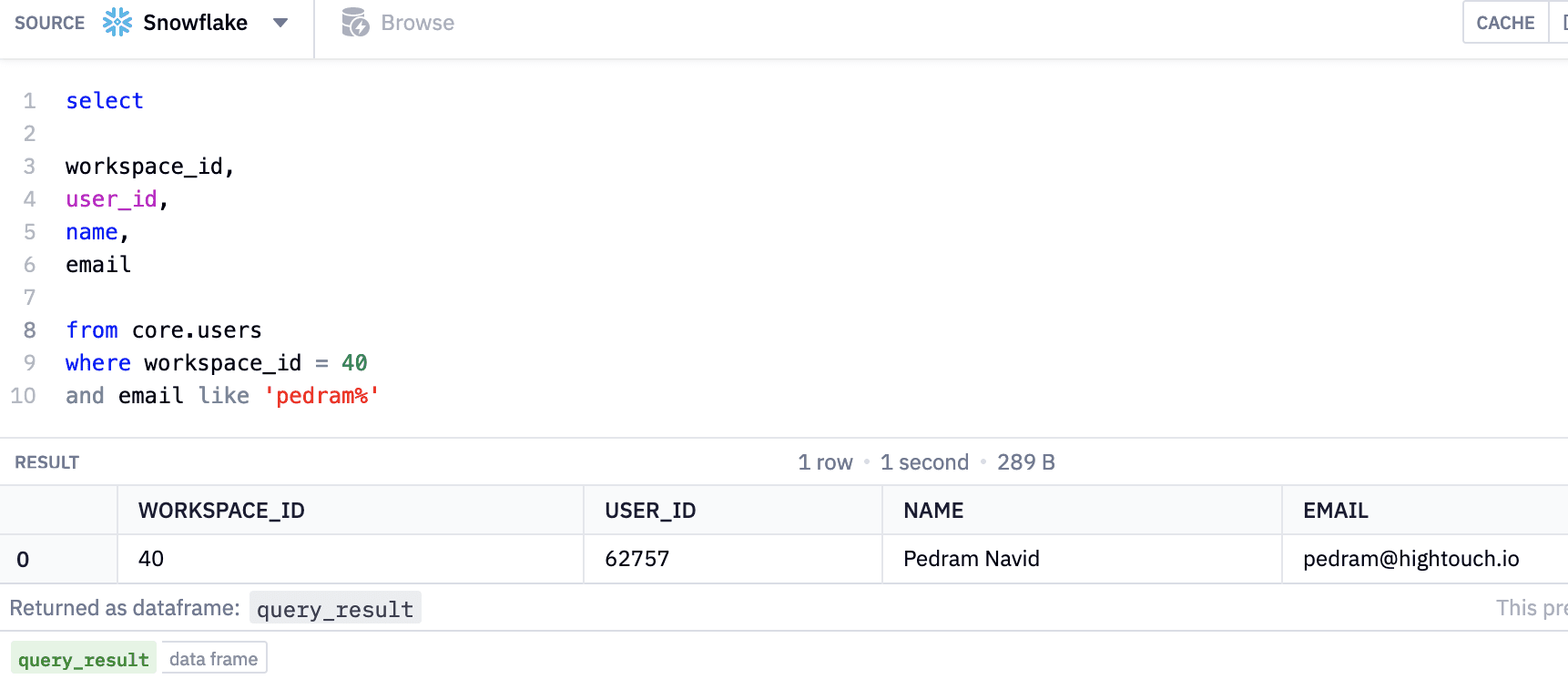Click the Snowflake logo icon
The width and height of the screenshot is (1568, 679).
117,23
